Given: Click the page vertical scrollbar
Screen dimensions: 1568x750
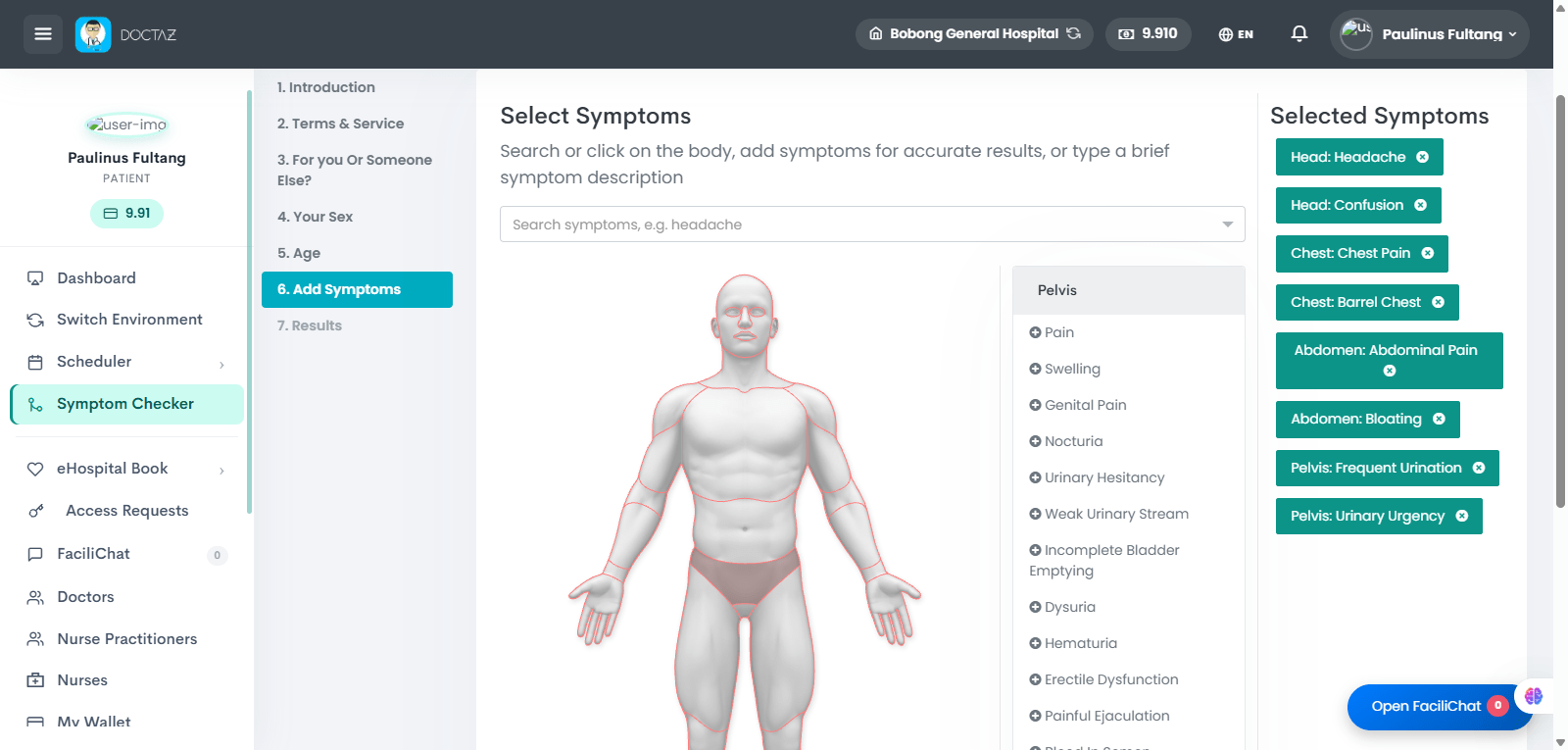Looking at the screenshot, I should point(1560,301).
